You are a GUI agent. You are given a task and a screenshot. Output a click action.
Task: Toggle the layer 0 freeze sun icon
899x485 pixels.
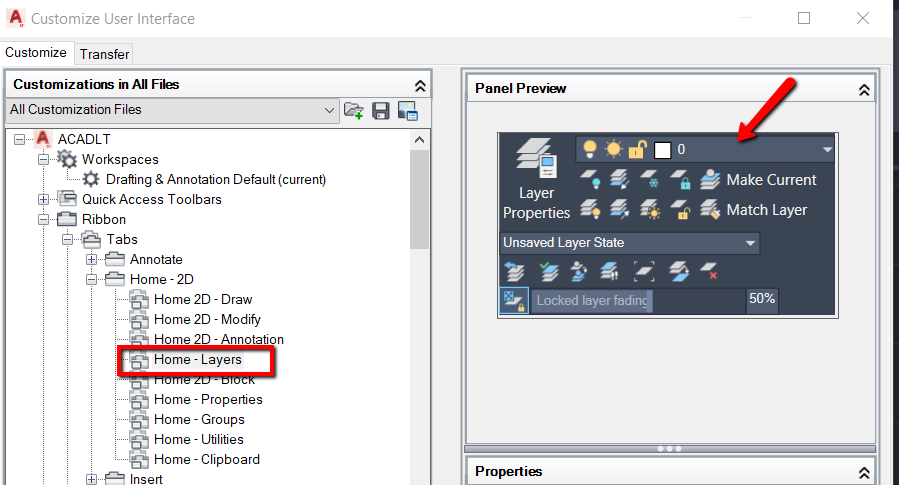pos(613,149)
